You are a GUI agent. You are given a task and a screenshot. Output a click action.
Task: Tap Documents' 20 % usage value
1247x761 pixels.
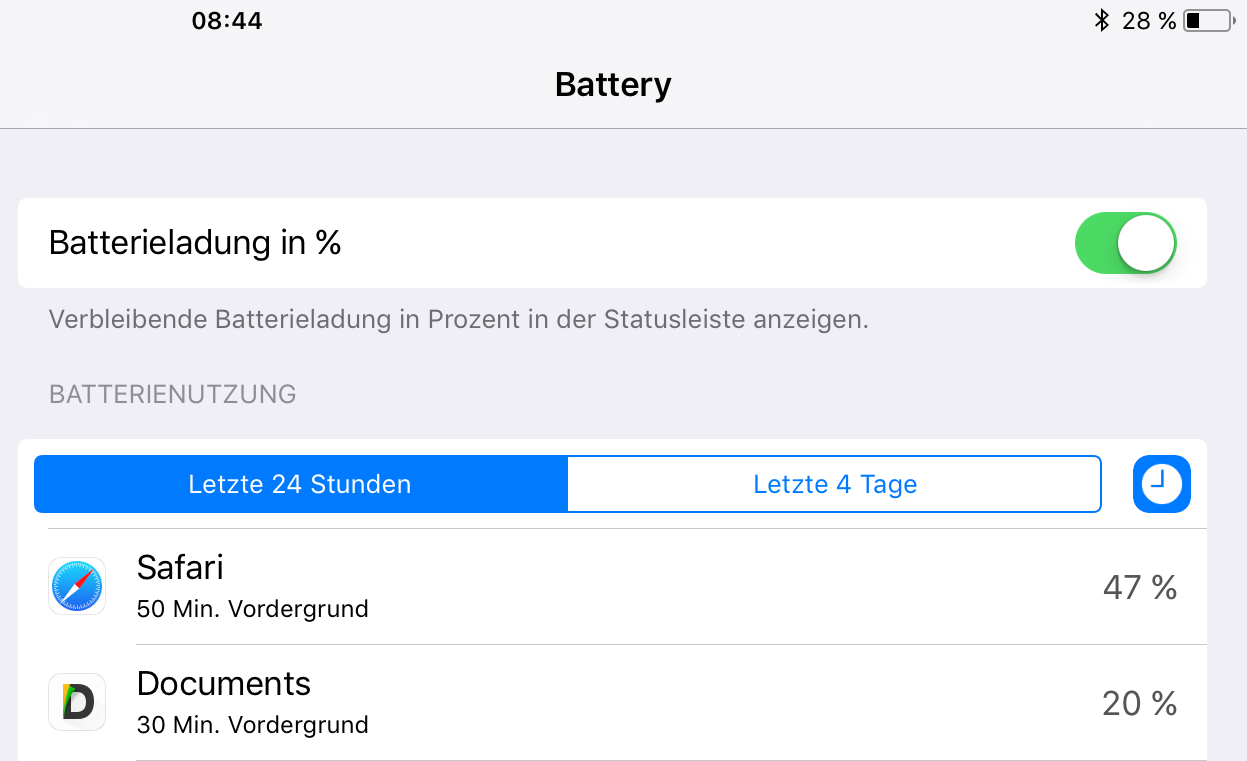pos(1140,704)
